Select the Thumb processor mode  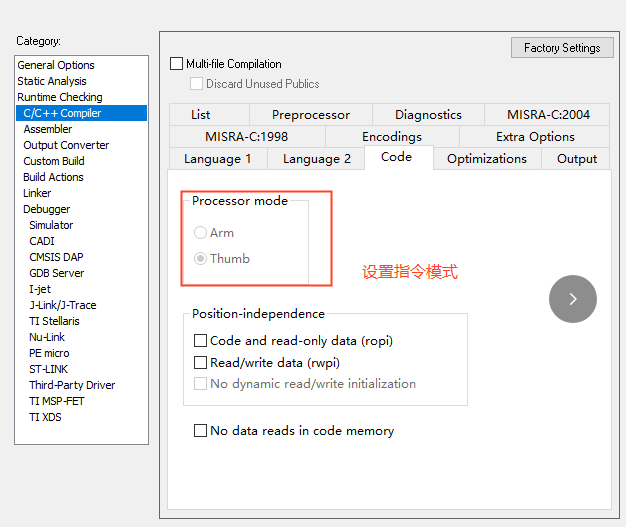tap(201, 258)
